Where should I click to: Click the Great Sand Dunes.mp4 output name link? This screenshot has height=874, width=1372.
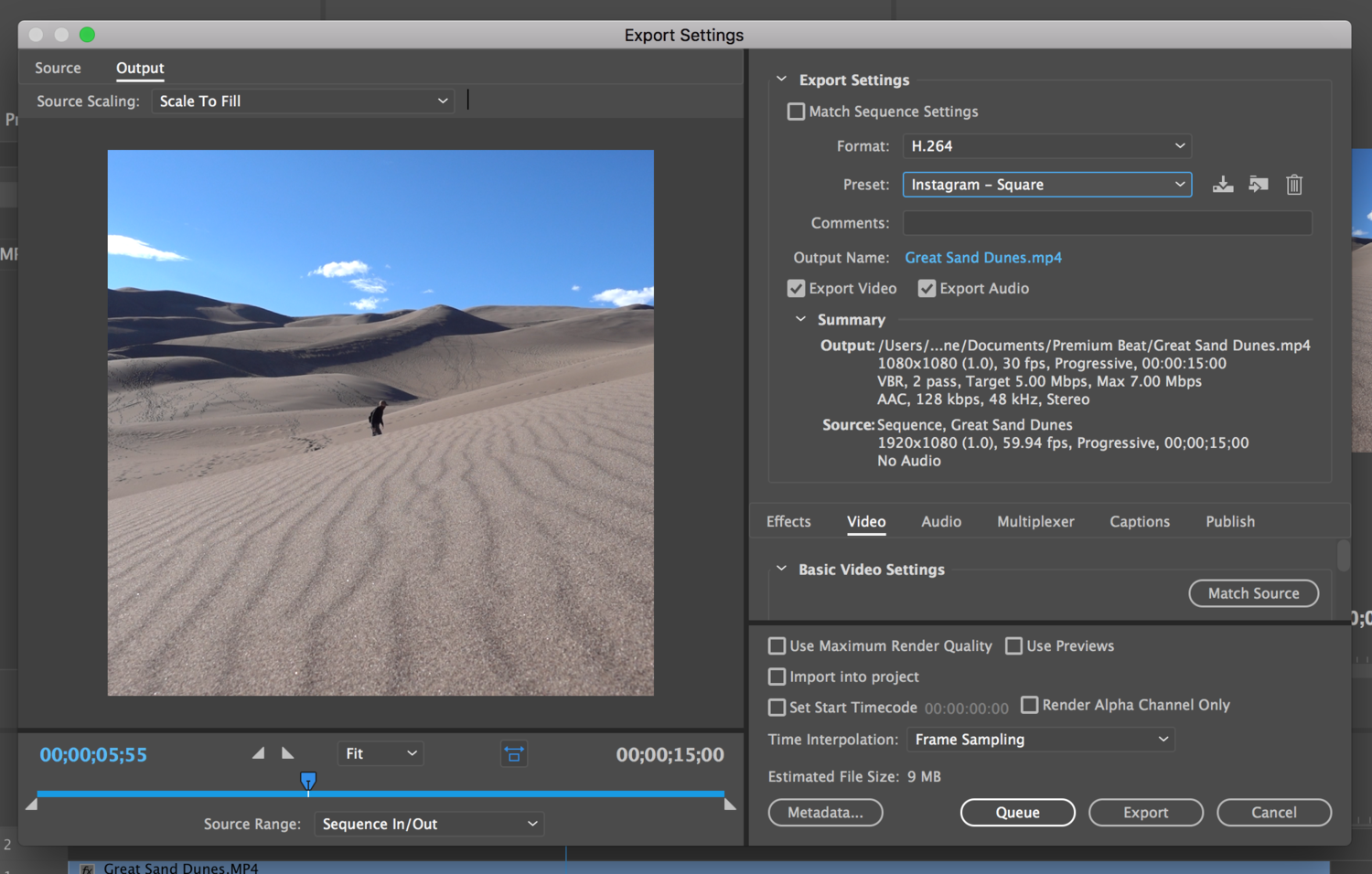[x=982, y=258]
